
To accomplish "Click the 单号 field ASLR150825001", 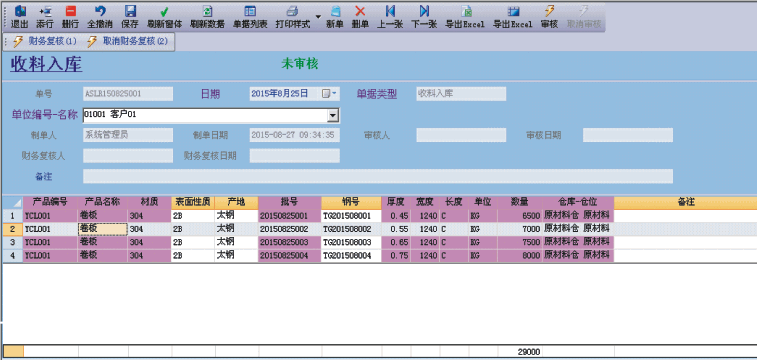I will 128,94.
